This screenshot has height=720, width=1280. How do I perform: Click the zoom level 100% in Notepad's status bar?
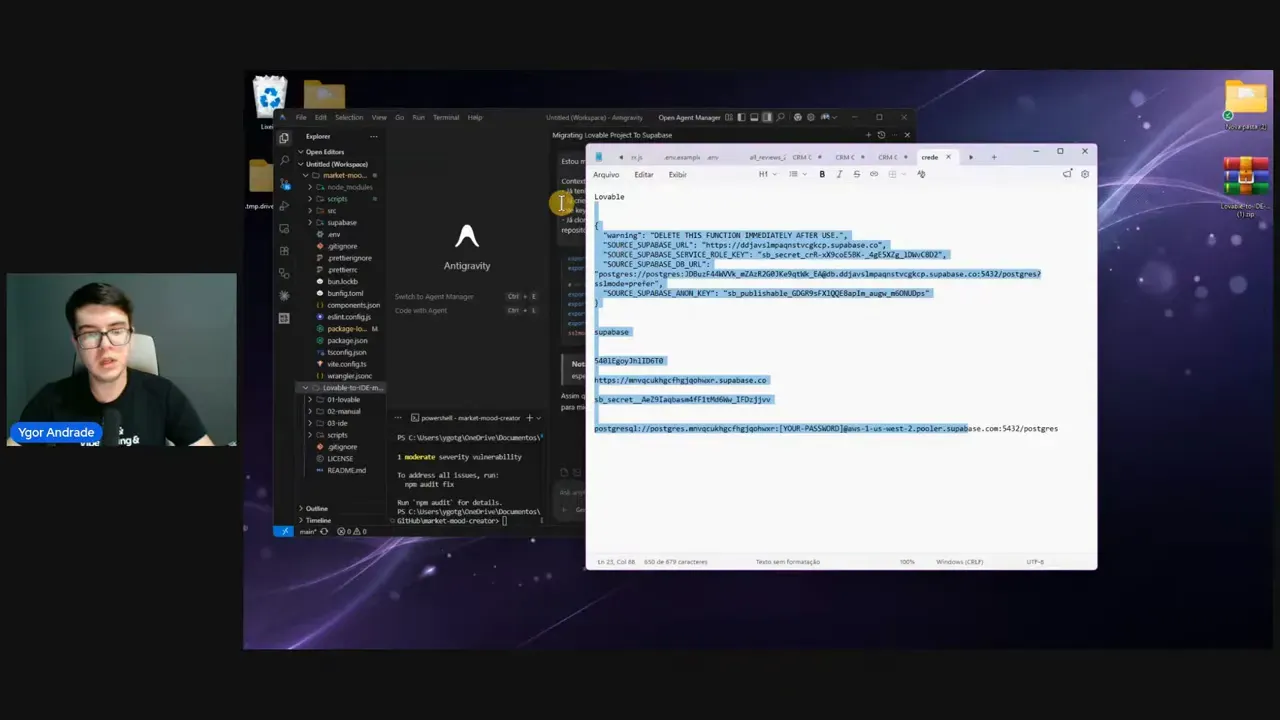tap(907, 562)
